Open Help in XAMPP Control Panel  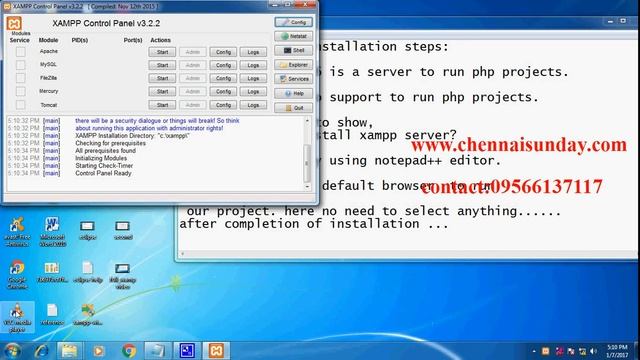click(x=293, y=93)
